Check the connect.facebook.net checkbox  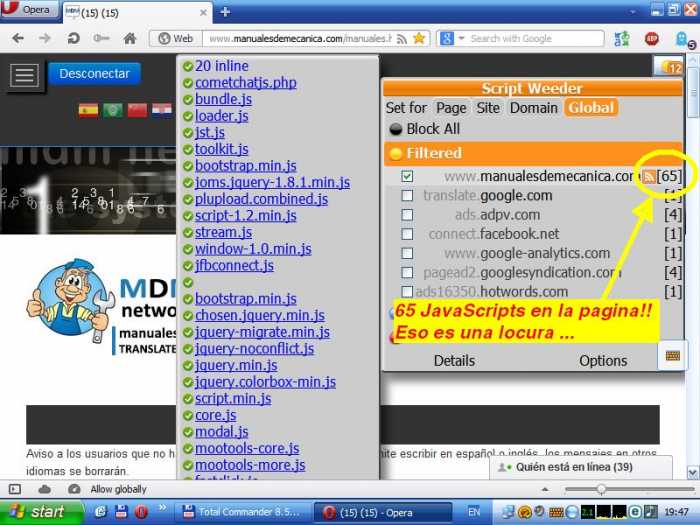pyautogui.click(x=407, y=234)
